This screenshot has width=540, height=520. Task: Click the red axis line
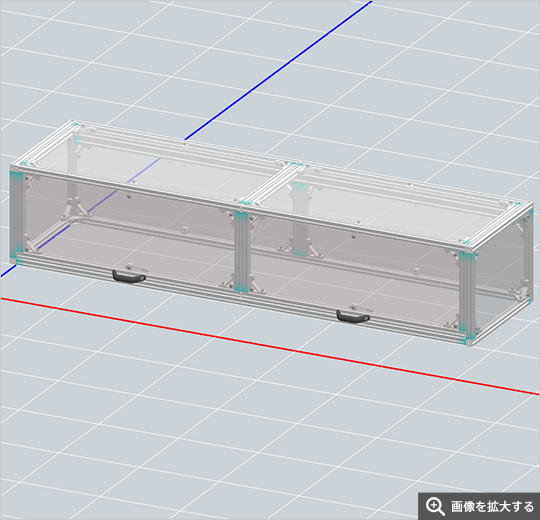click(x=269, y=345)
